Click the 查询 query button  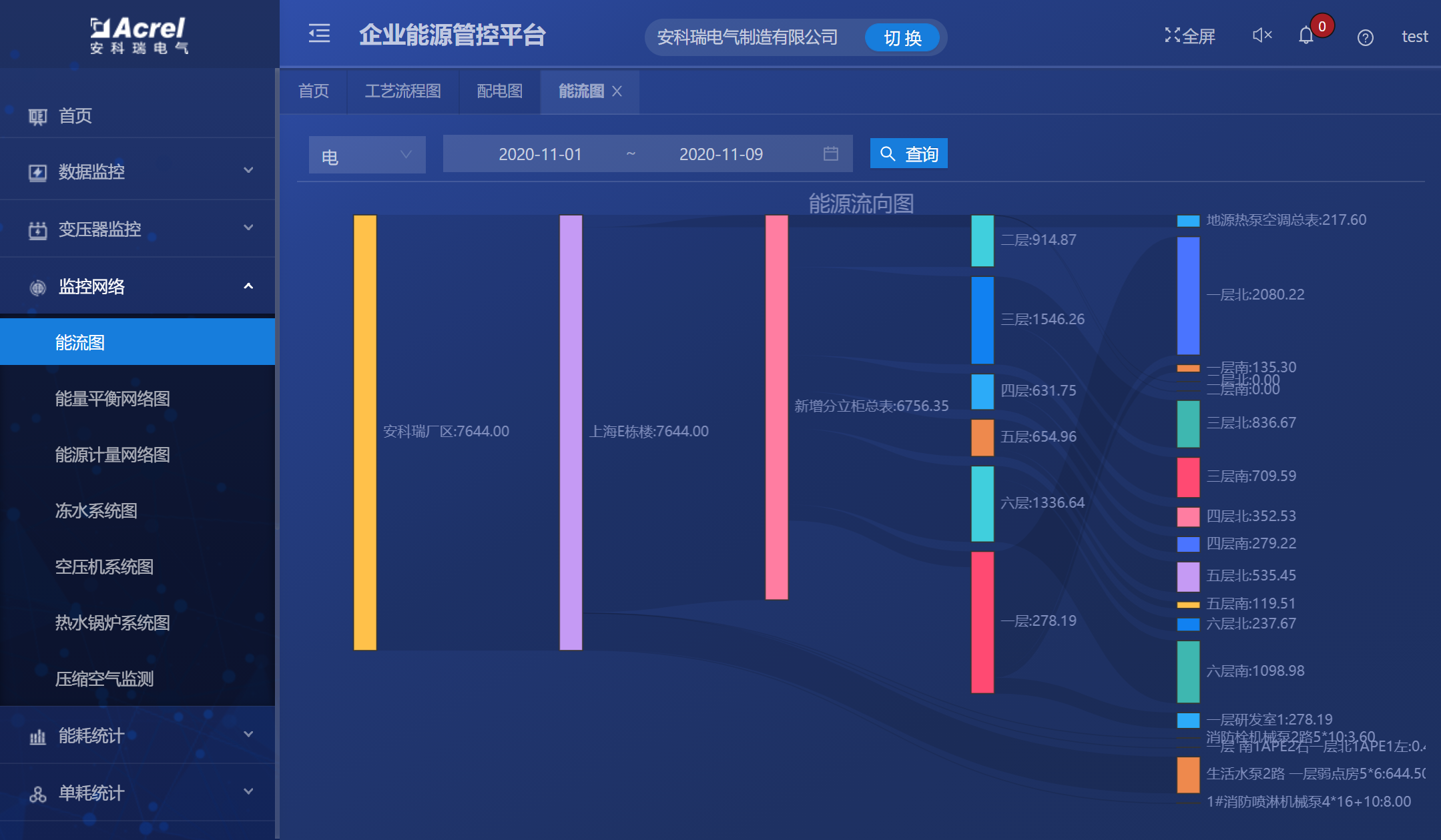pos(908,153)
